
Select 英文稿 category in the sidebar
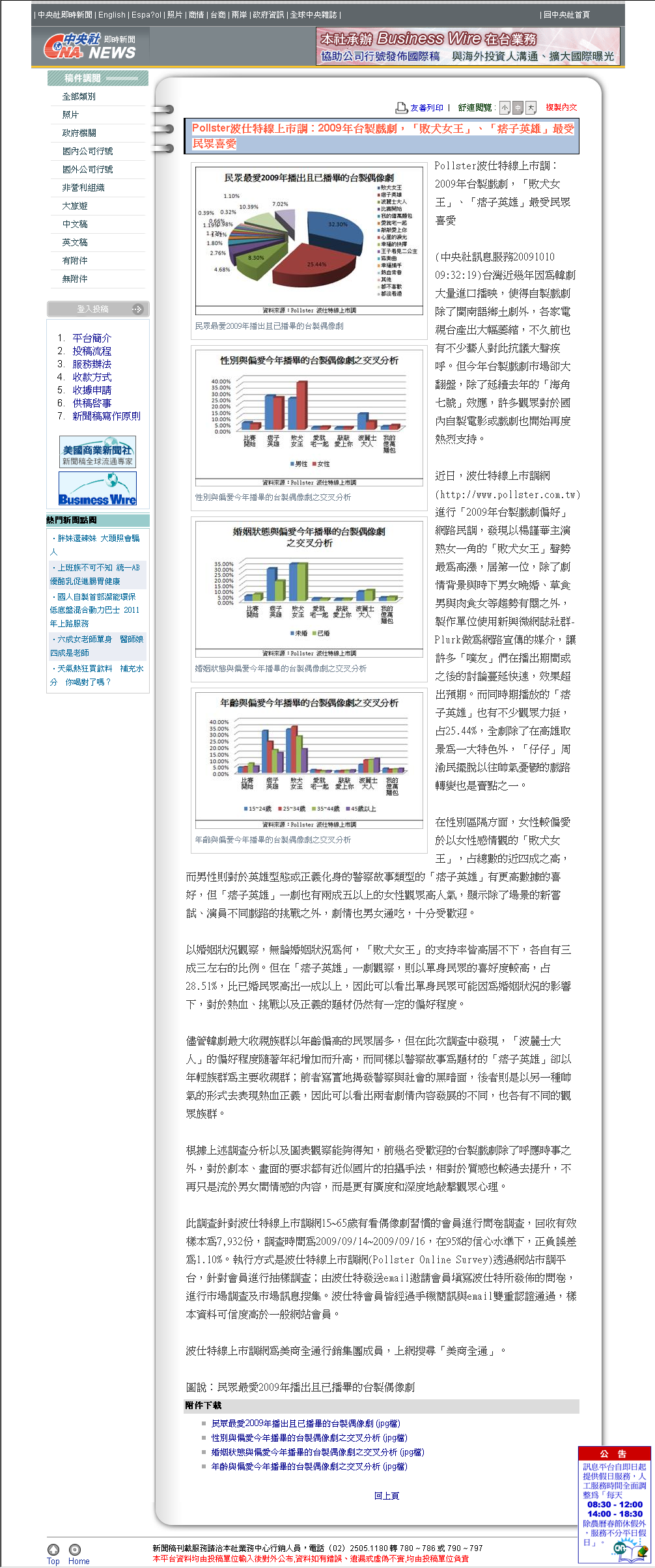75,242
